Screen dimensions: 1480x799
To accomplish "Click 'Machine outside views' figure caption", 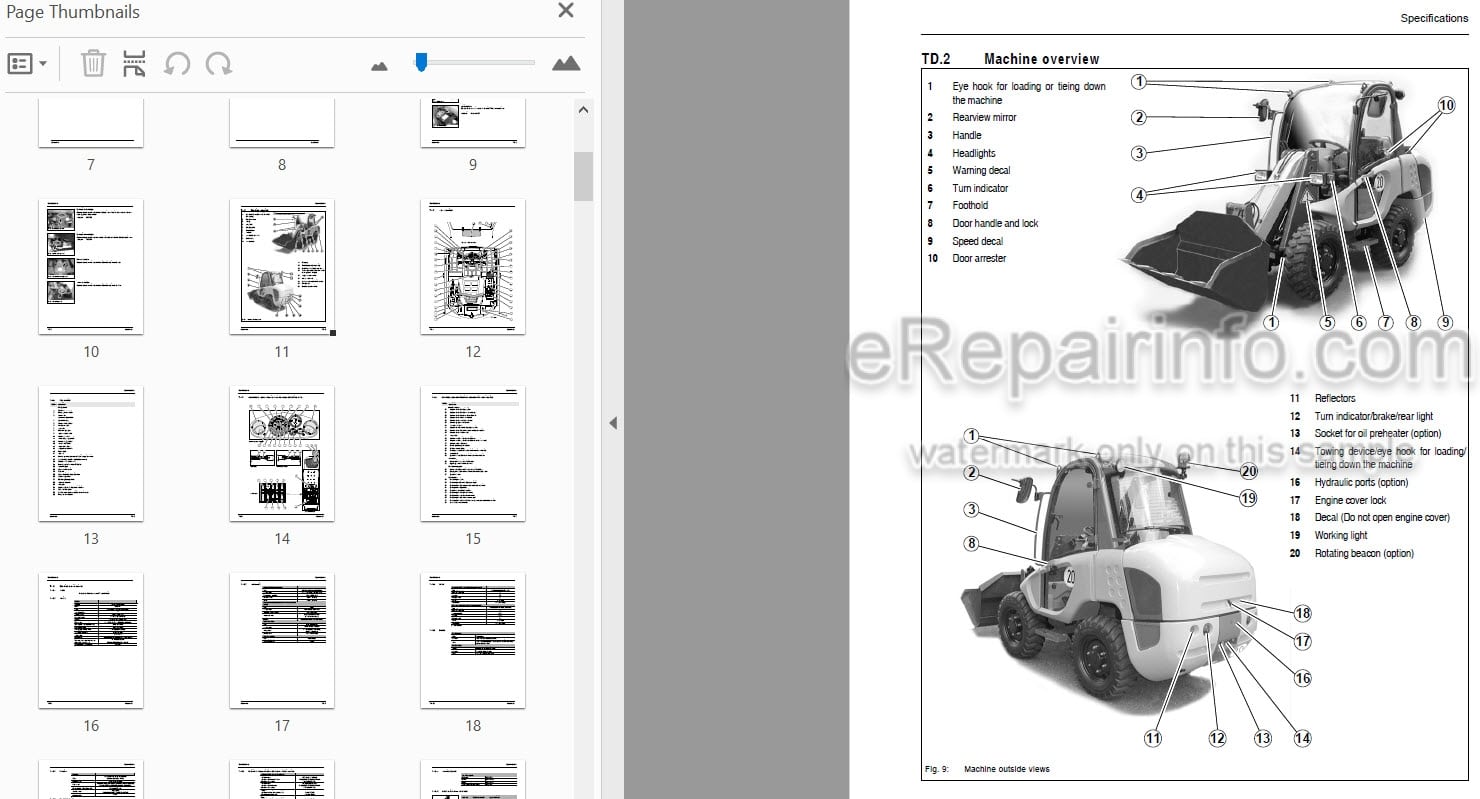I will tap(1007, 769).
